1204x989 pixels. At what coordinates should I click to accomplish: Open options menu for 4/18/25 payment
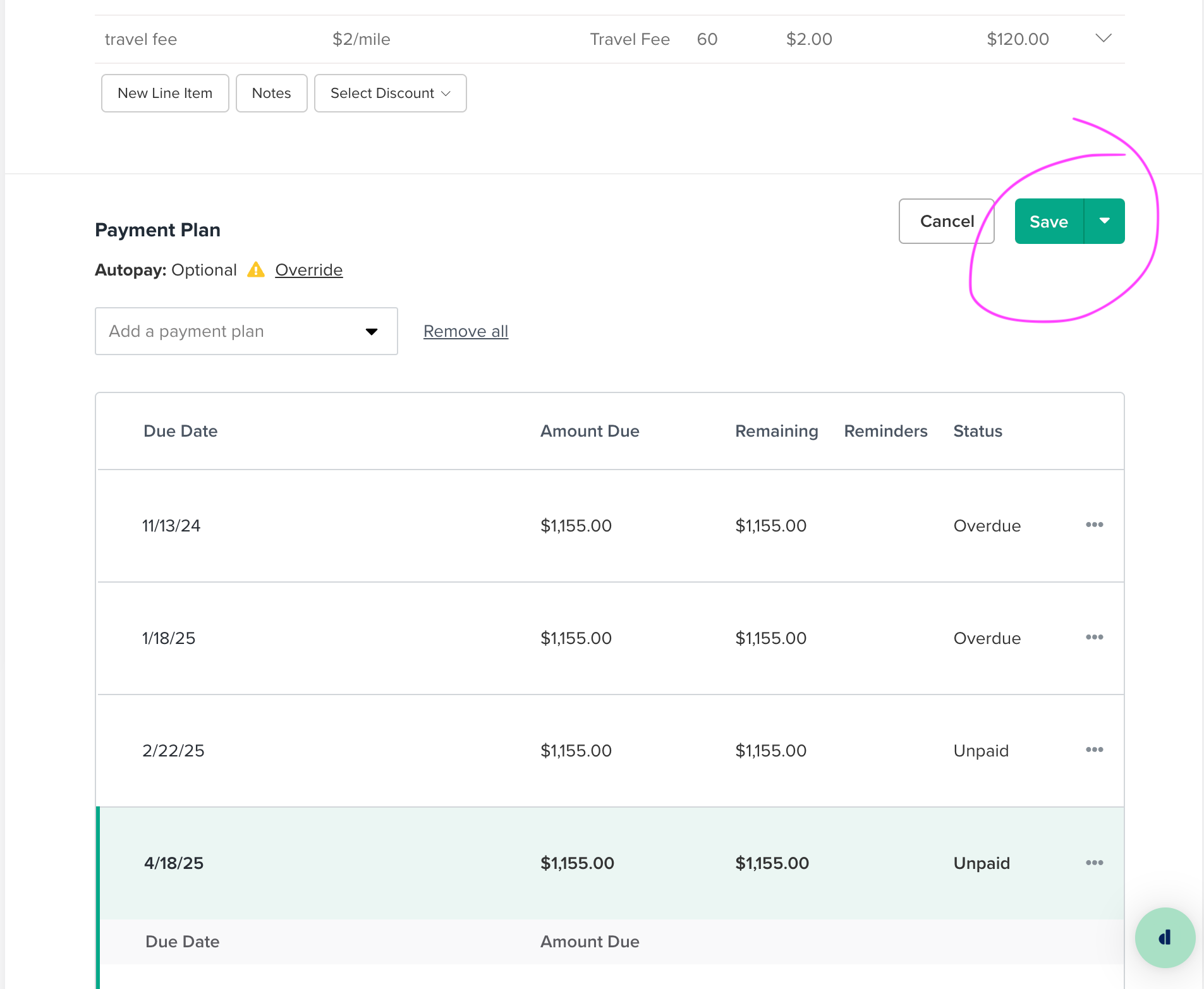tap(1094, 863)
